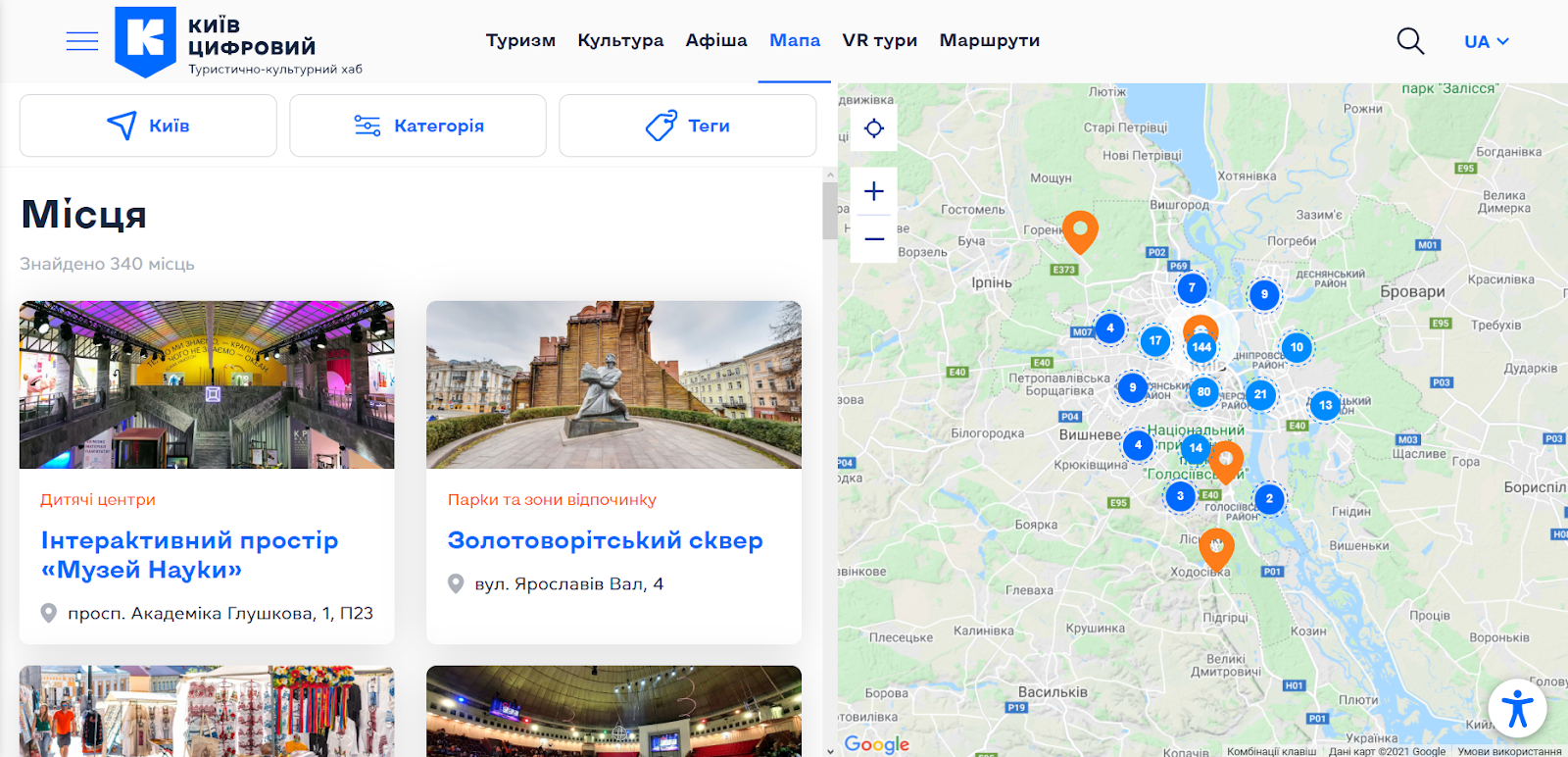Open the 2 map cluster marker
This screenshot has height=757, width=1568.
click(1269, 499)
